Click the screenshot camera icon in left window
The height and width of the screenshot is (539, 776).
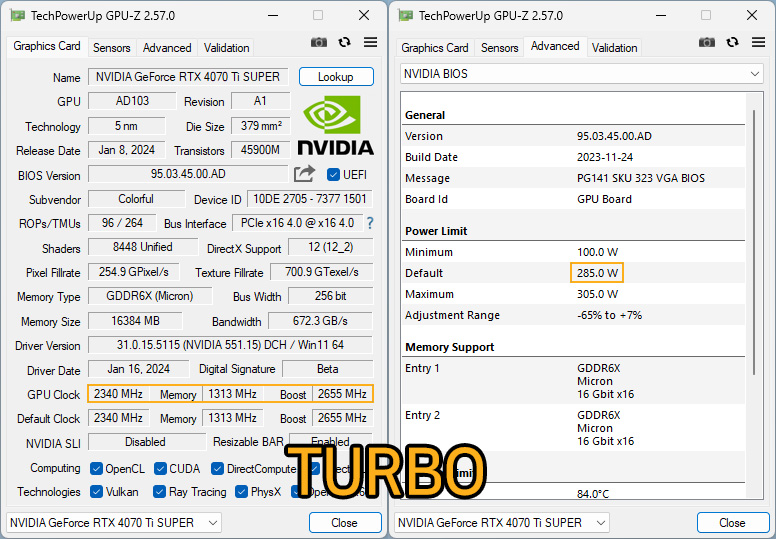(319, 43)
